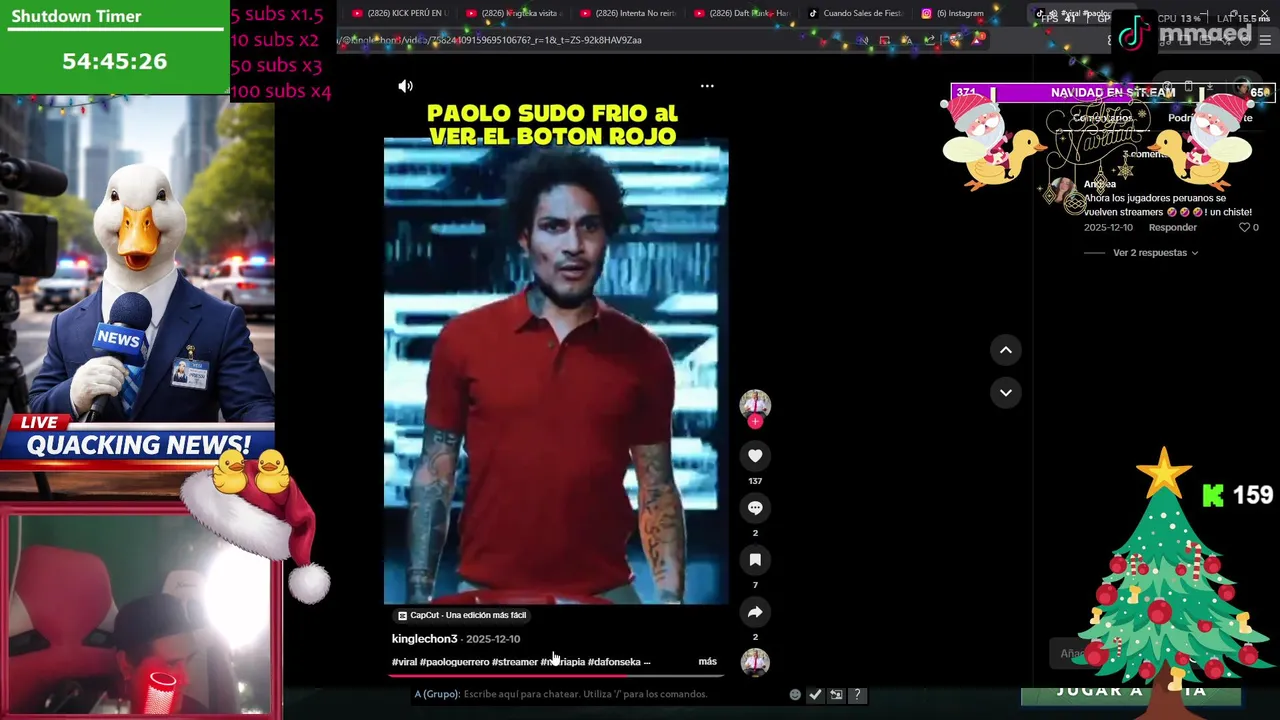The image size is (1280, 720).
Task: Click the question mark help icon
Action: click(857, 694)
